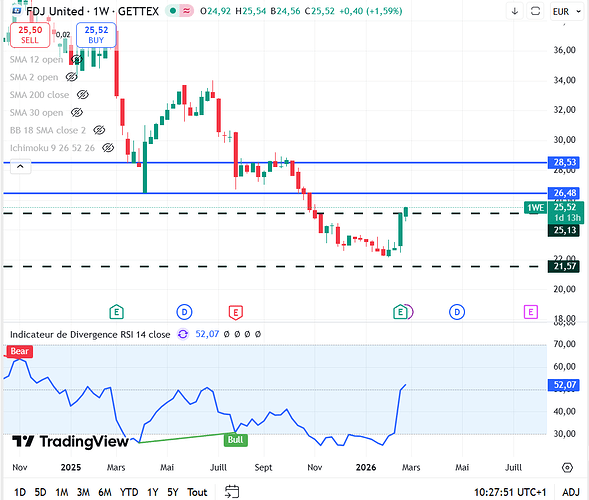589x500 pixels.
Task: Click the Indicateur de Divergence RSI title
Action: [90, 334]
